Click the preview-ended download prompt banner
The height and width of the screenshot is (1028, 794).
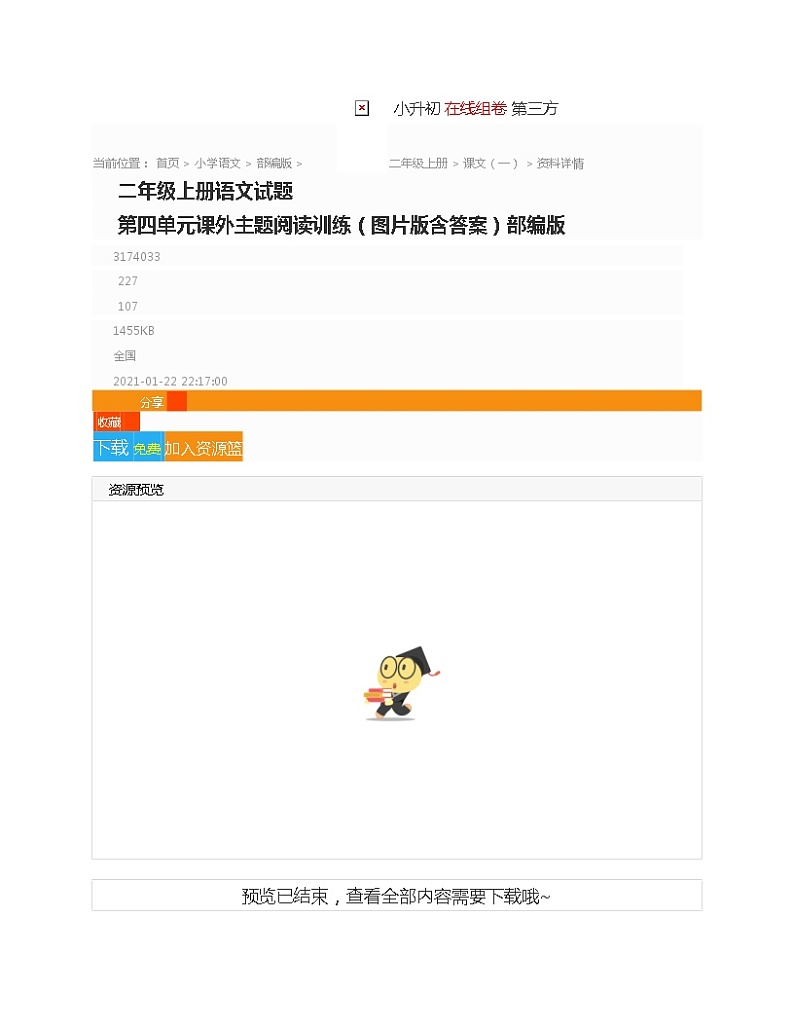pyautogui.click(x=397, y=895)
